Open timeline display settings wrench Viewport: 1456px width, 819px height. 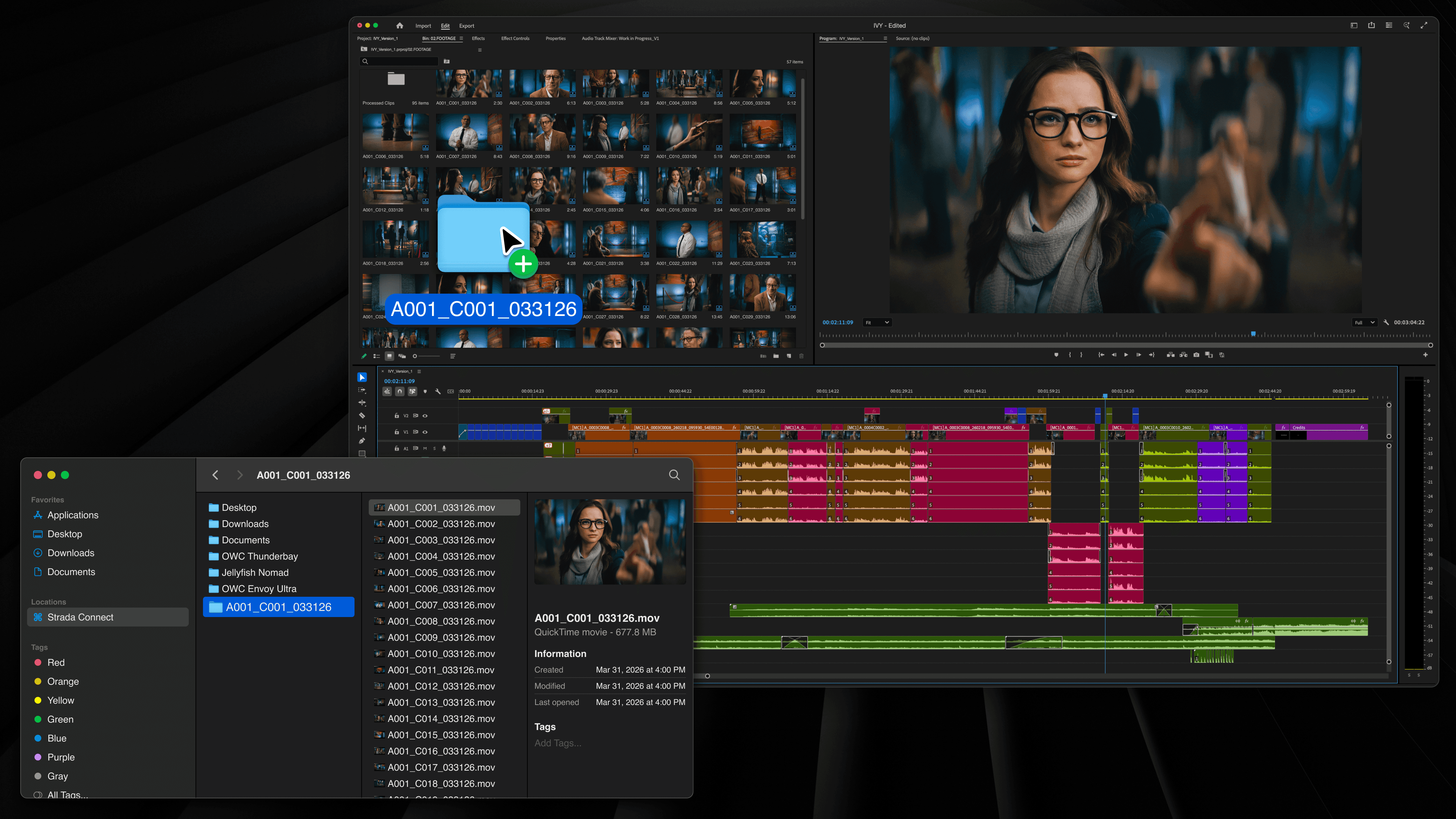pyautogui.click(x=438, y=391)
